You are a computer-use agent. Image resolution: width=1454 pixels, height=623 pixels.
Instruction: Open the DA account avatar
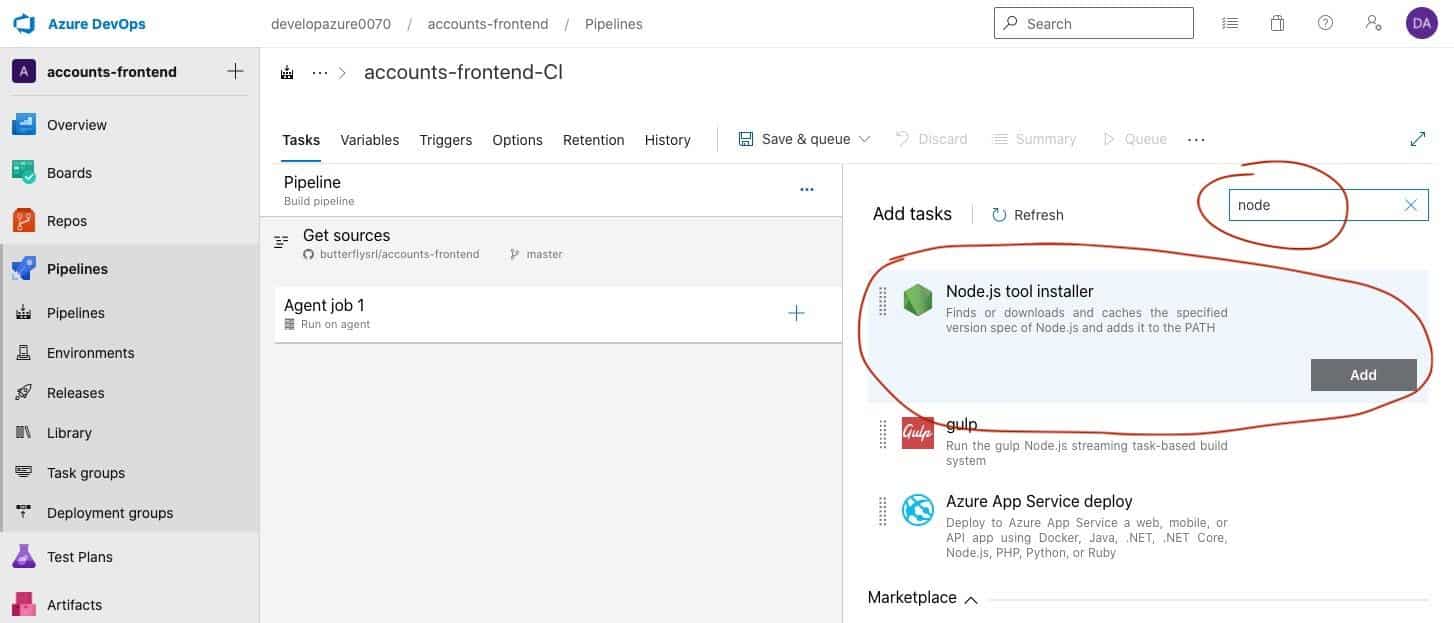coord(1421,23)
